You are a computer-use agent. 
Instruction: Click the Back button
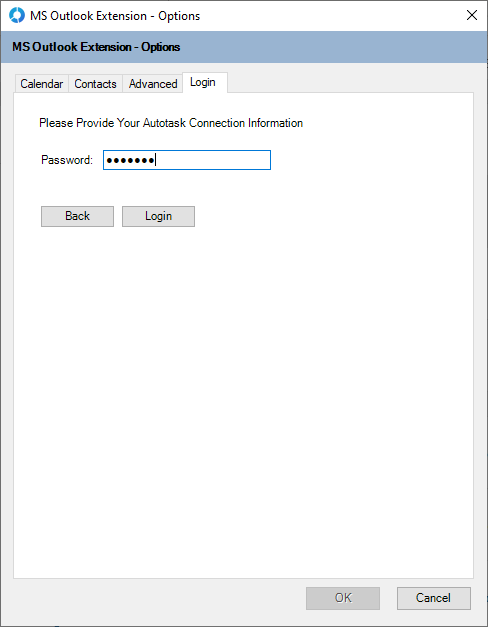tap(77, 216)
